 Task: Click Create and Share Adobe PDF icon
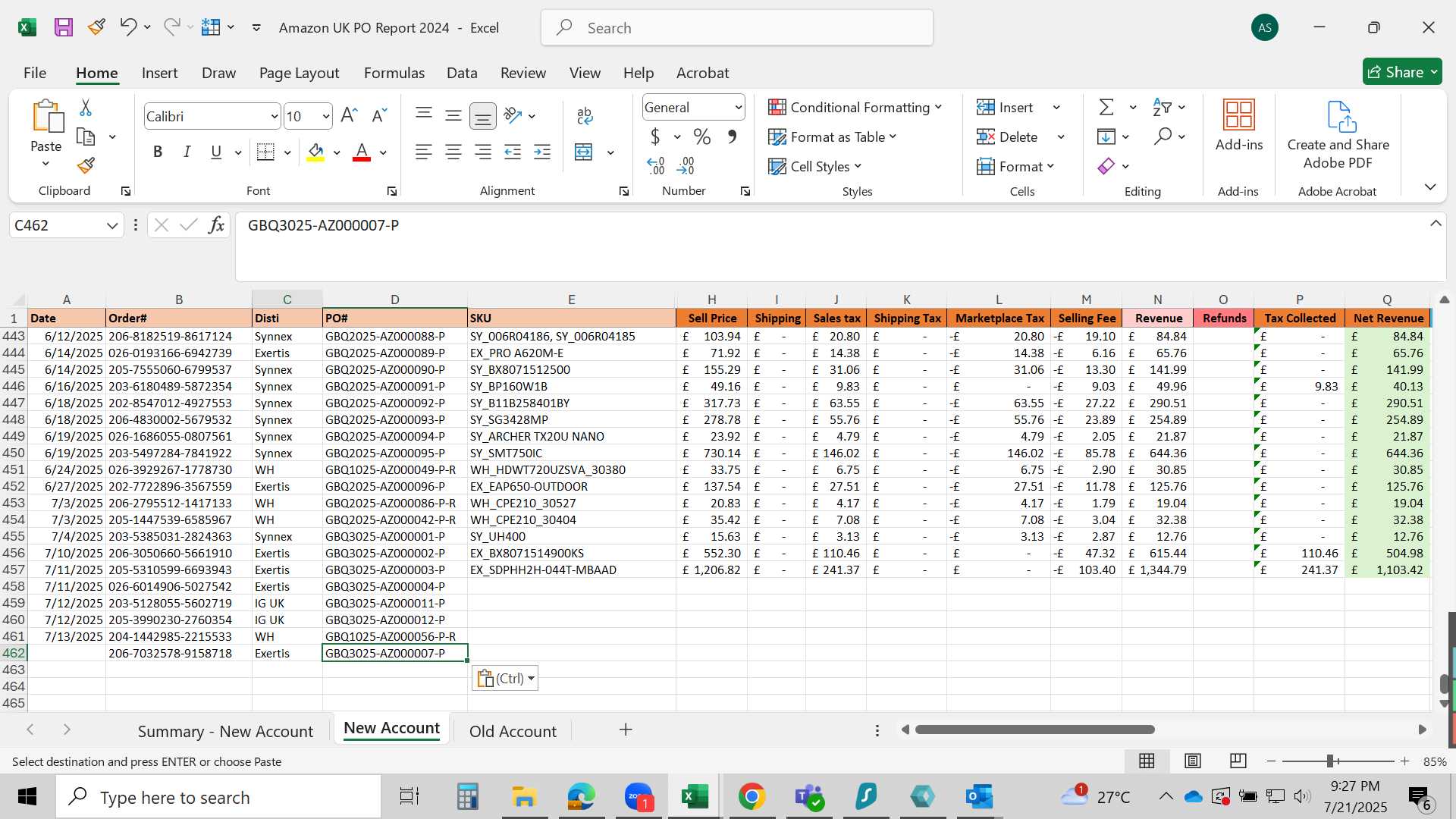click(1340, 116)
